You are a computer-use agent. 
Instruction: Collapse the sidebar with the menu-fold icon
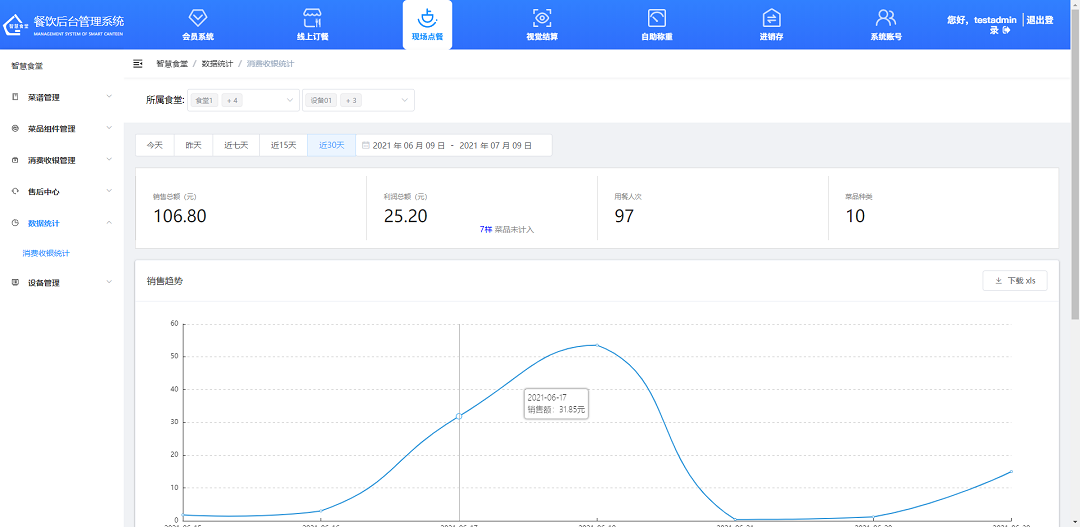click(x=138, y=63)
